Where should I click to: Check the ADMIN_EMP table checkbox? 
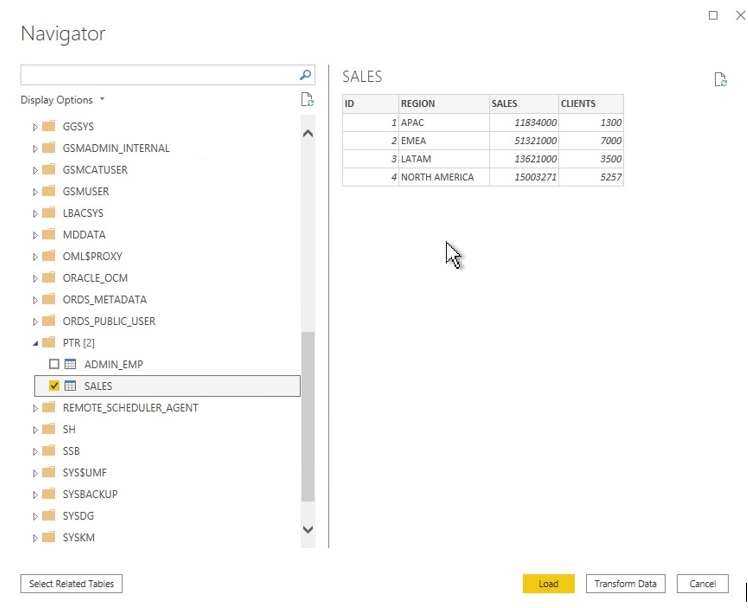tap(54, 364)
